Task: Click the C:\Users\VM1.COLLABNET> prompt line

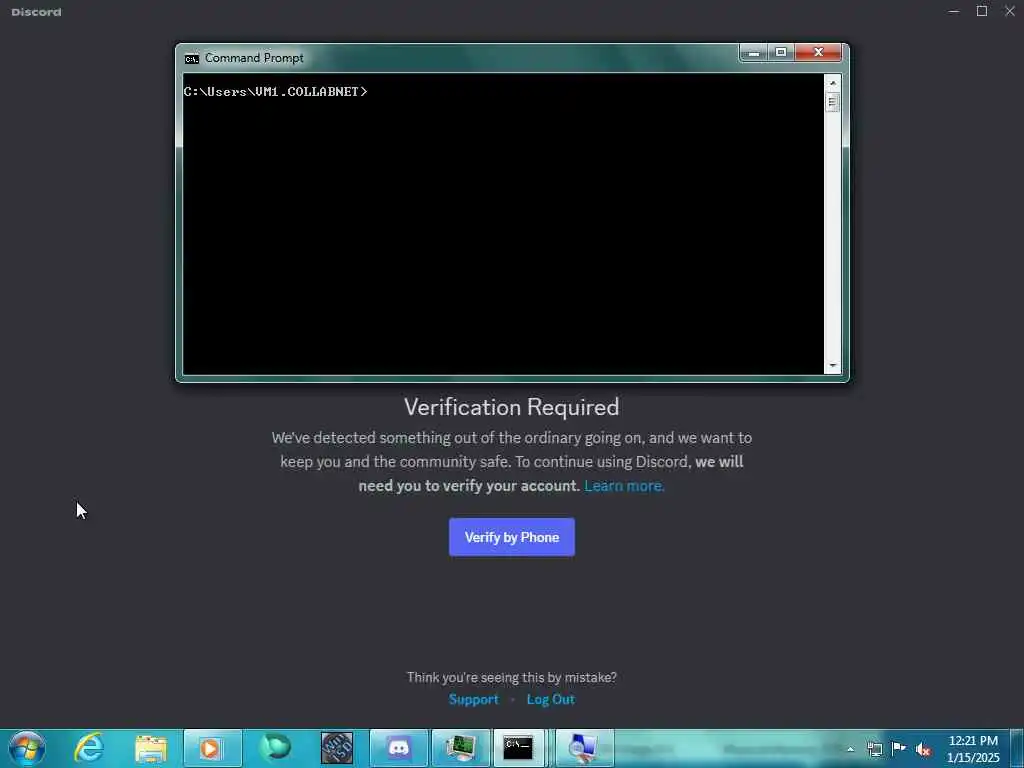Action: tap(275, 92)
